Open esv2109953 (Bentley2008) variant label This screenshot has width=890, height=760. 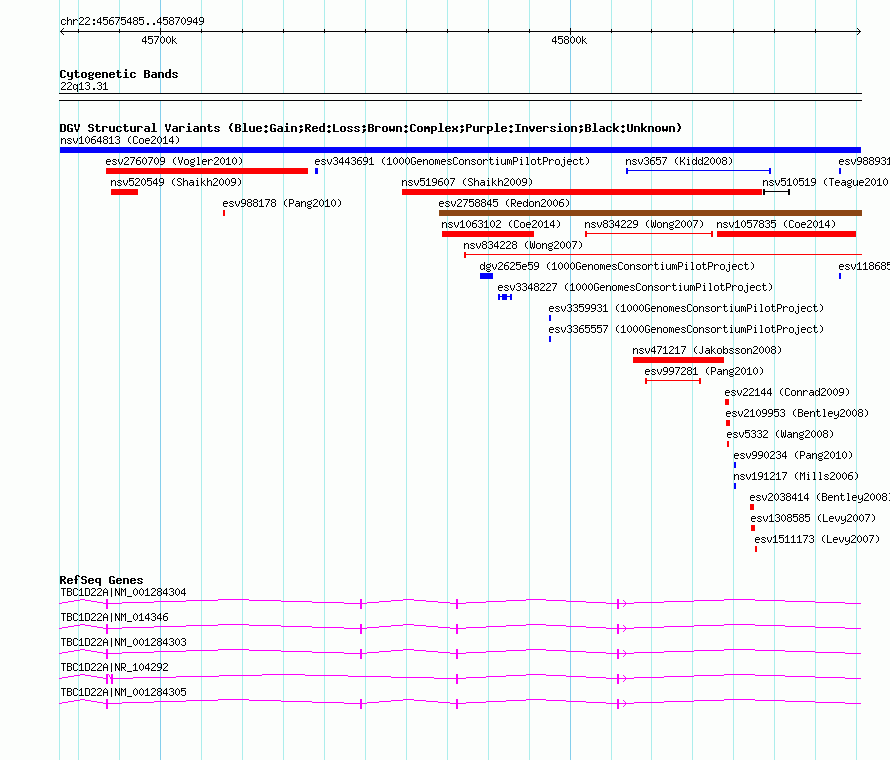(x=797, y=413)
